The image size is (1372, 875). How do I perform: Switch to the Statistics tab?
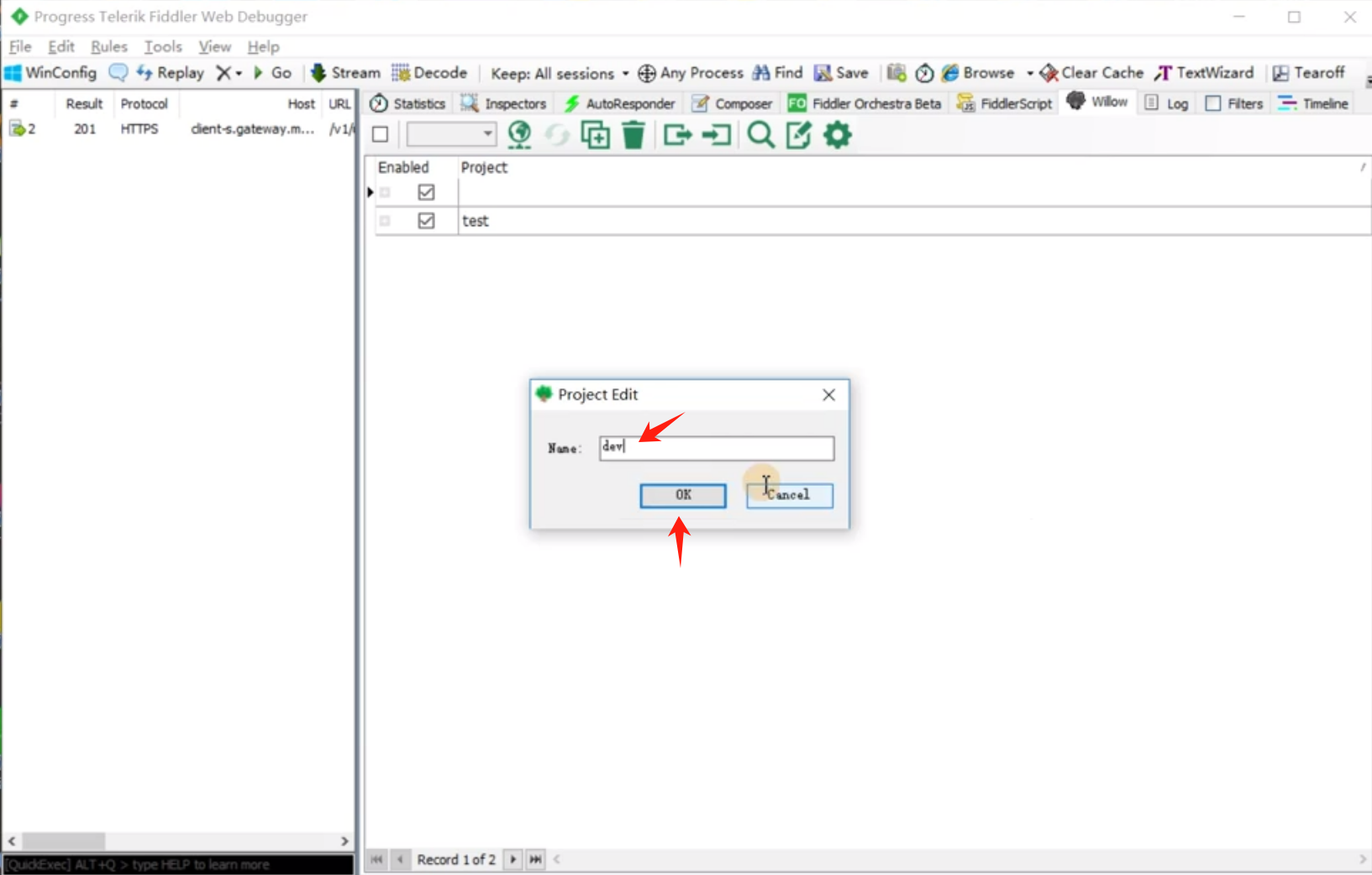click(408, 103)
